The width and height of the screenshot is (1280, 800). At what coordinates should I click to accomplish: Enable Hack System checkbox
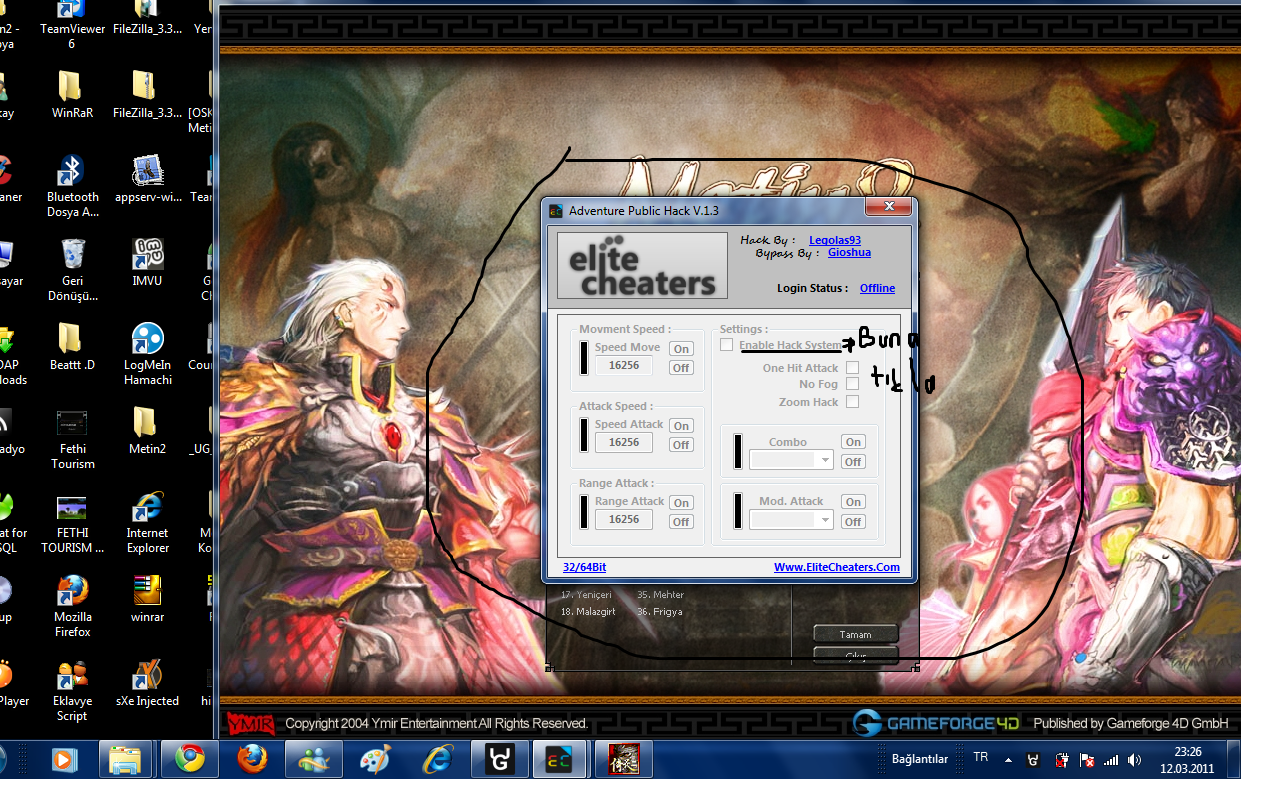coord(727,345)
